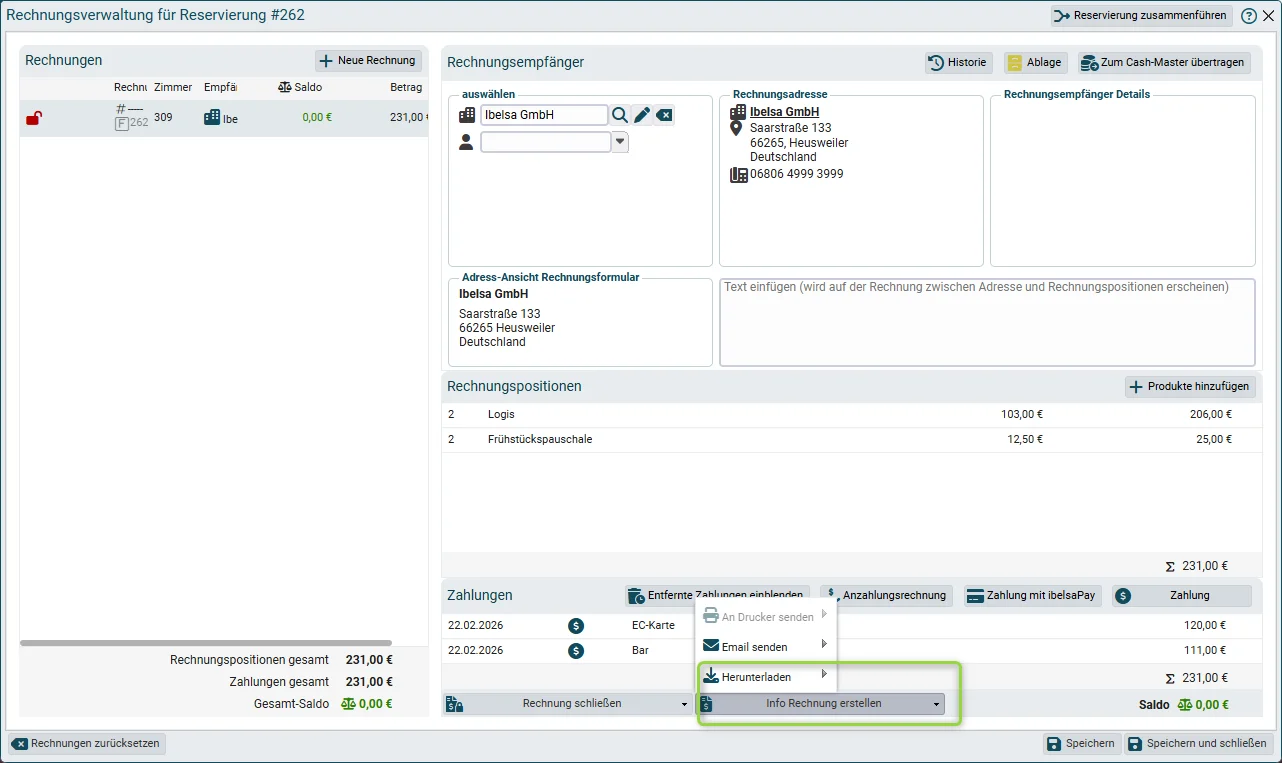The image size is (1282, 763).
Task: Search recipient with the magnifier icon
Action: pyautogui.click(x=620, y=115)
